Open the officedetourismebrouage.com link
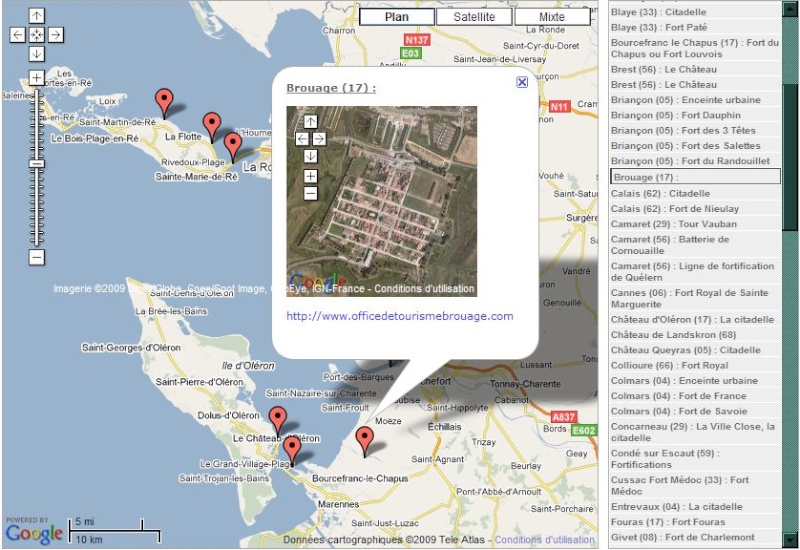Viewport: 800px width, 550px height. point(399,316)
